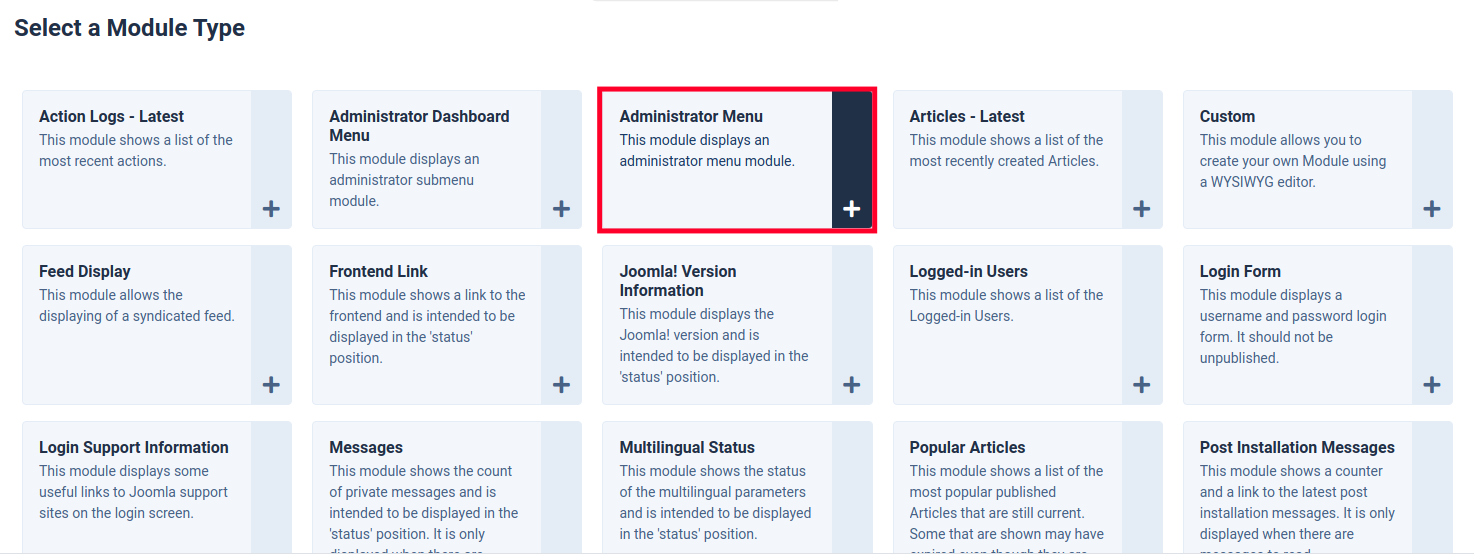Image resolution: width=1474 pixels, height=554 pixels.
Task: Select the Messages module card
Action: [x=366, y=447]
